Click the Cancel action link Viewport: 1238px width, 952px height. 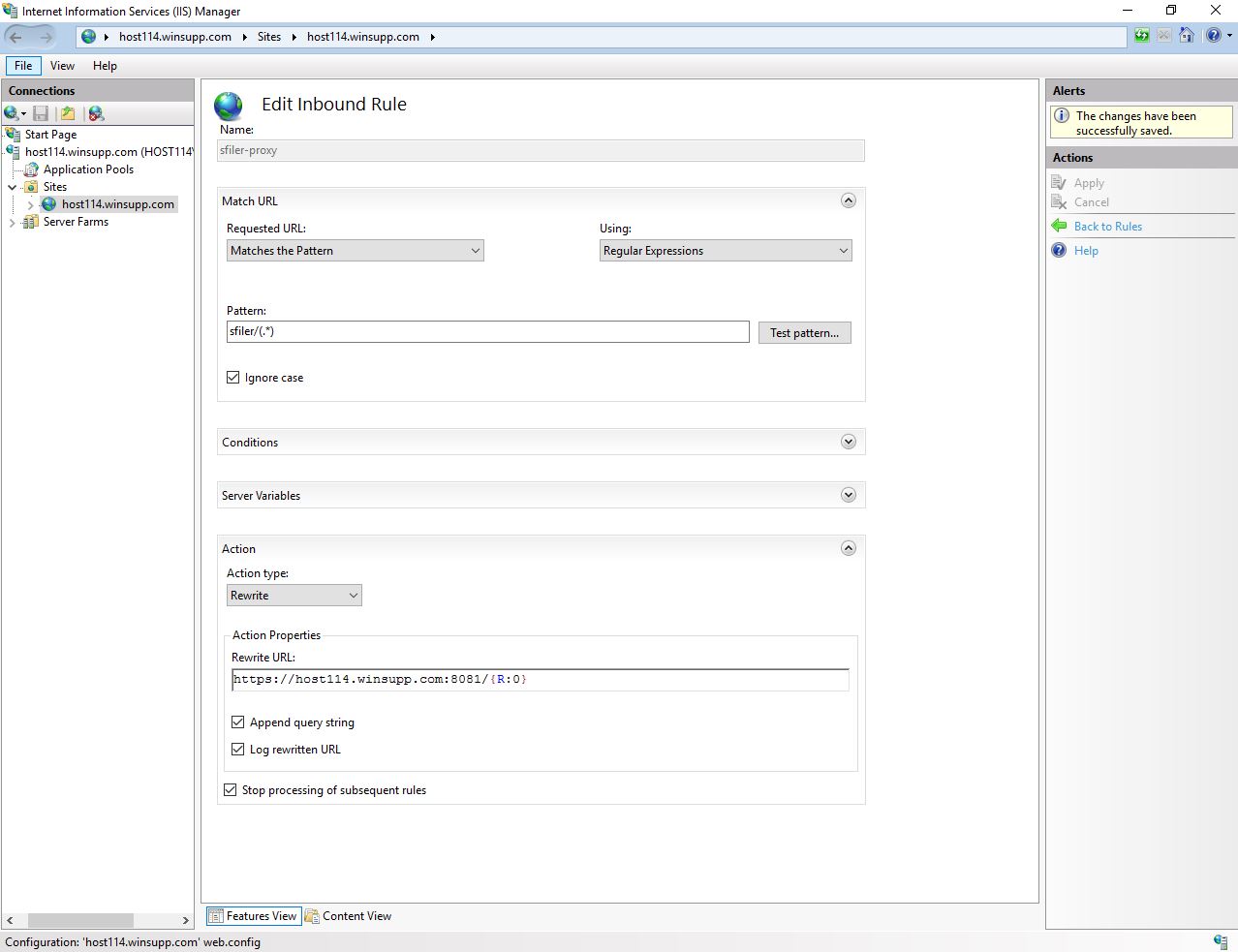click(x=1092, y=202)
